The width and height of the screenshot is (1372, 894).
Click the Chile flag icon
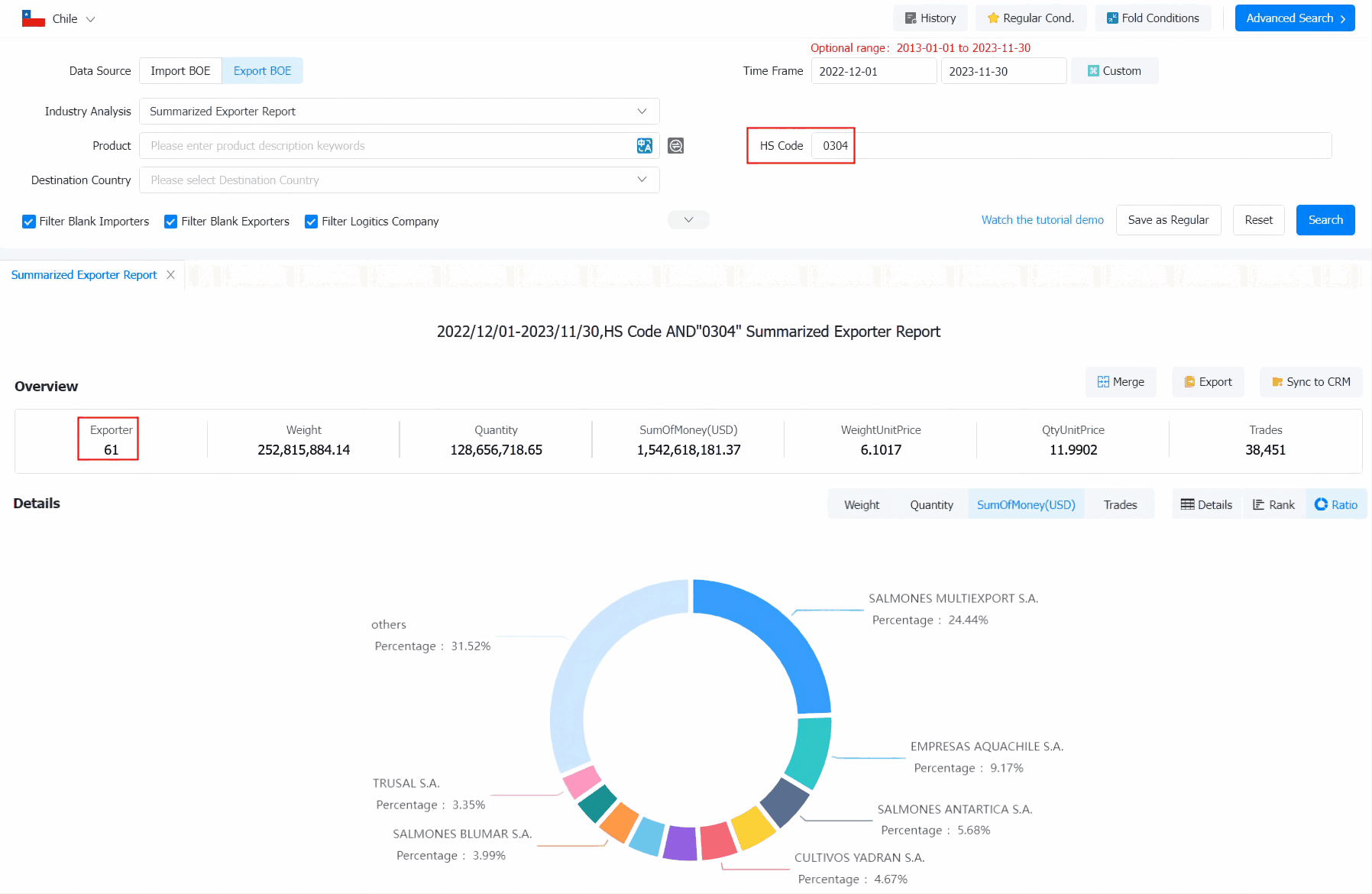(x=33, y=18)
